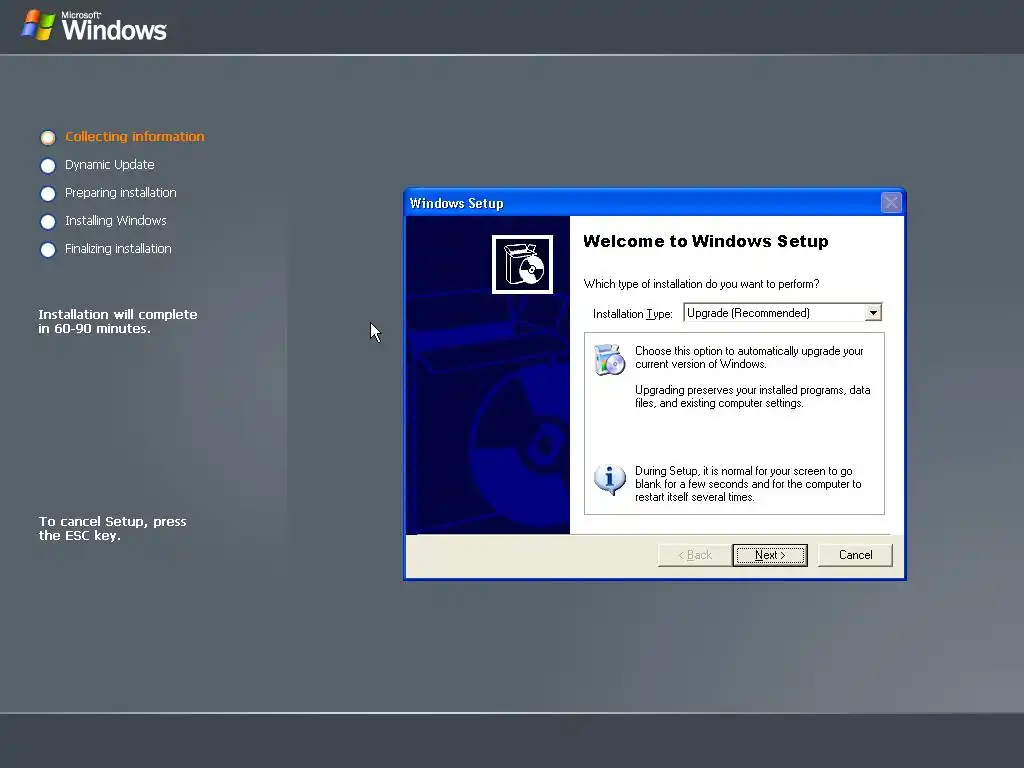Click the Dynamic Update step bullet
1024x768 pixels.
pos(48,166)
